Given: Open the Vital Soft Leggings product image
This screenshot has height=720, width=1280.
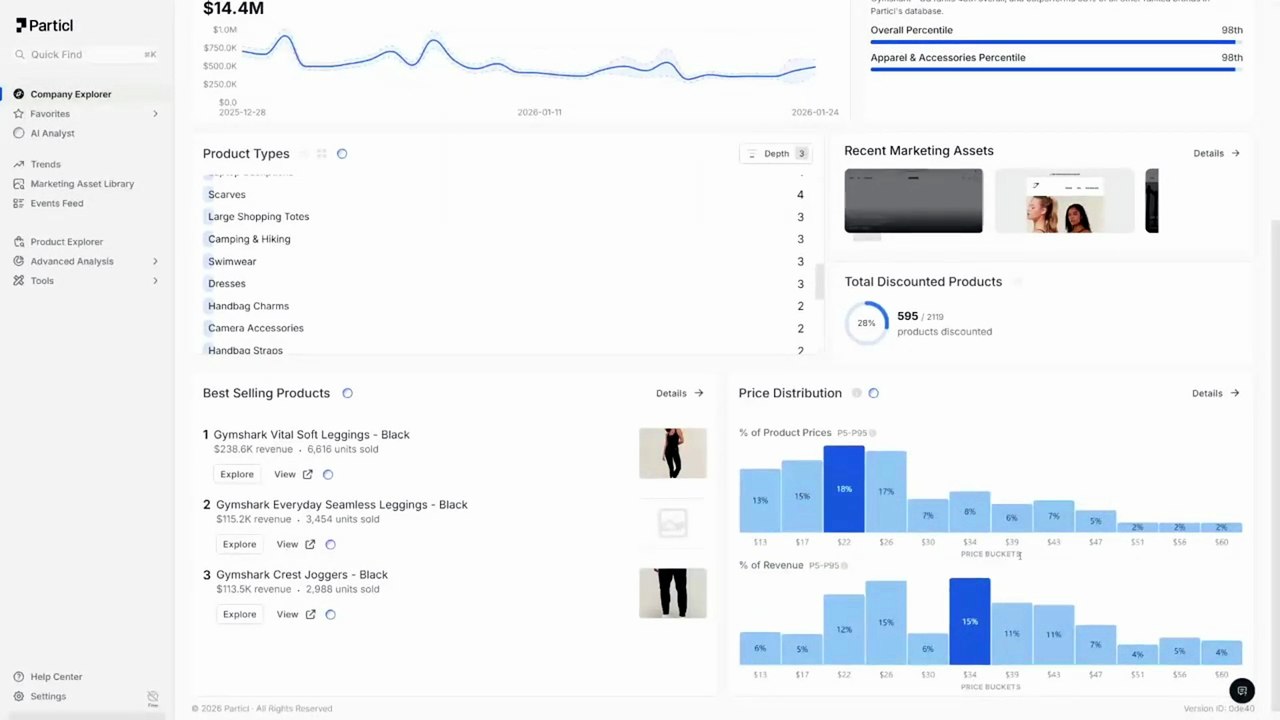Looking at the screenshot, I should pos(673,453).
